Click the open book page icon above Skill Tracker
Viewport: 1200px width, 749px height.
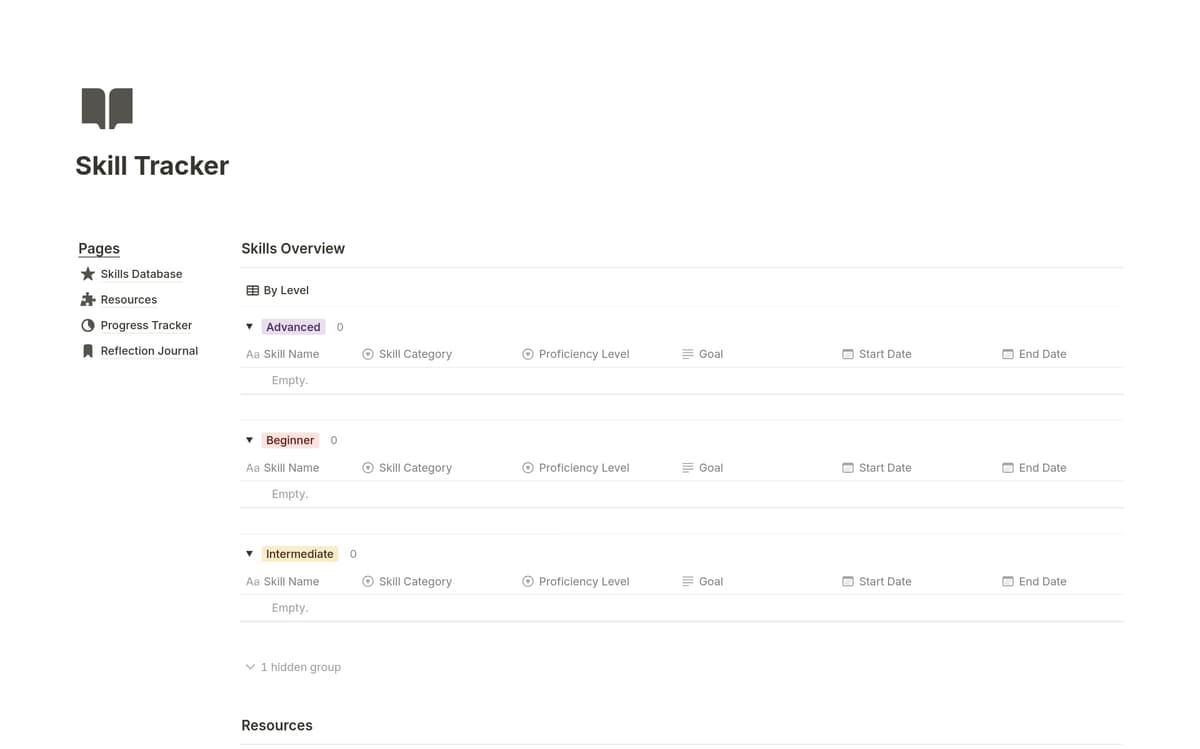pyautogui.click(x=107, y=107)
